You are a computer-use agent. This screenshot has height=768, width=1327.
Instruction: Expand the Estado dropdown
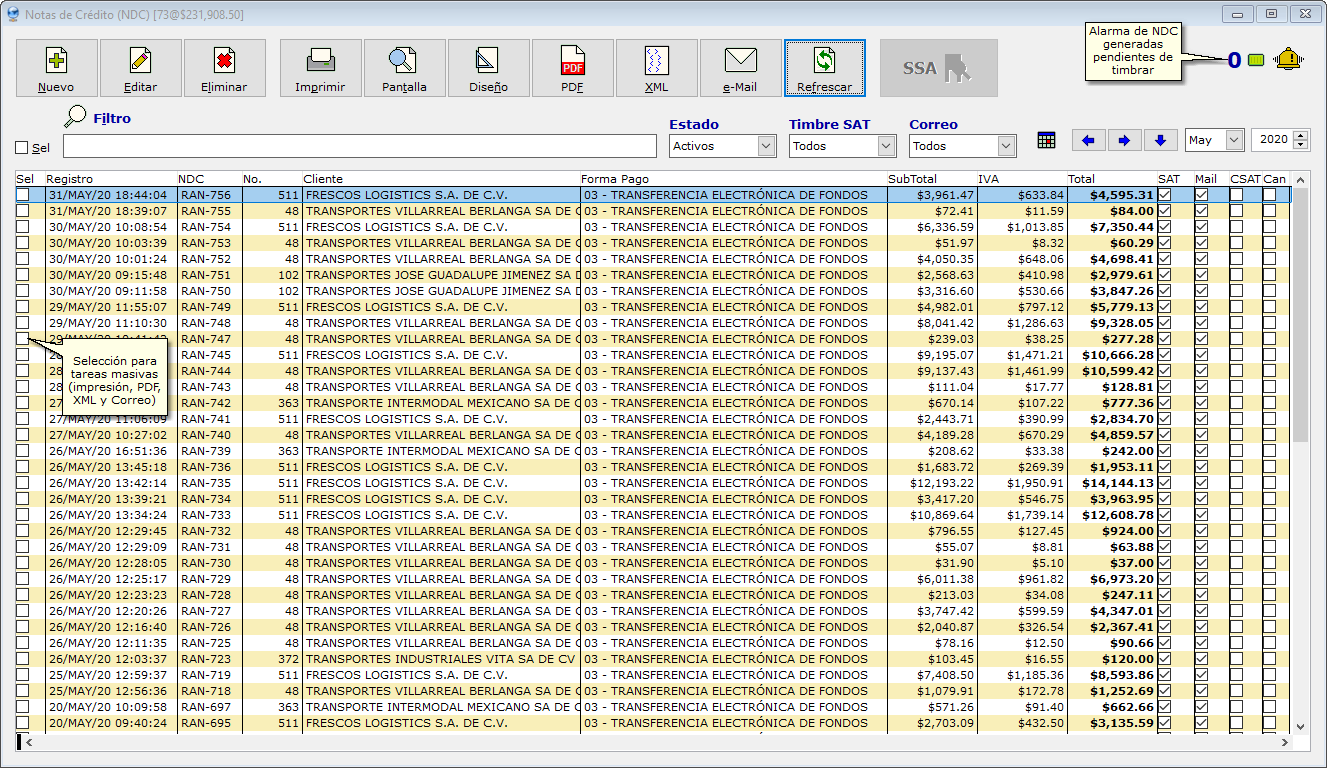[766, 146]
